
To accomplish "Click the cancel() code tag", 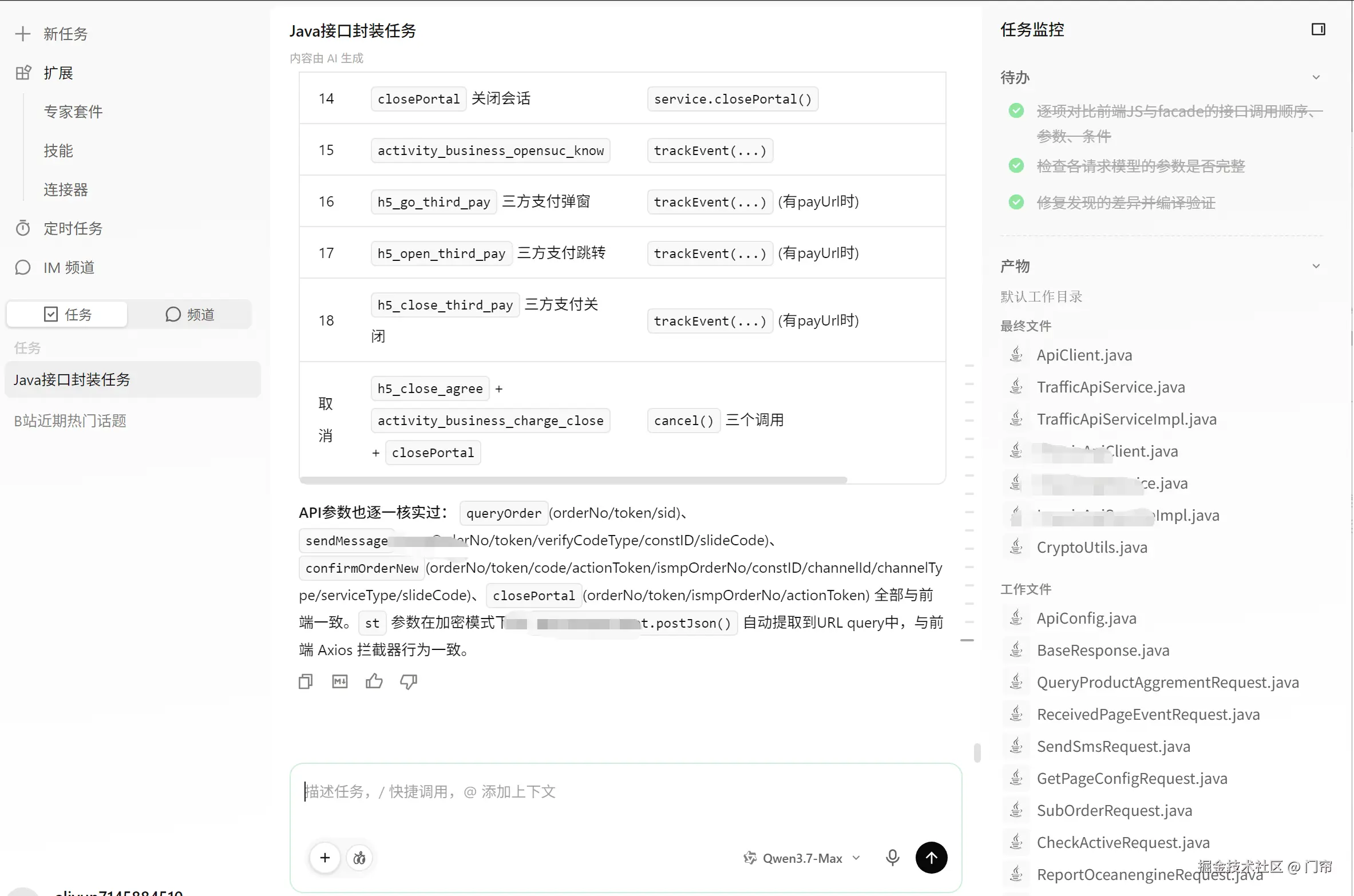I will click(x=684, y=421).
